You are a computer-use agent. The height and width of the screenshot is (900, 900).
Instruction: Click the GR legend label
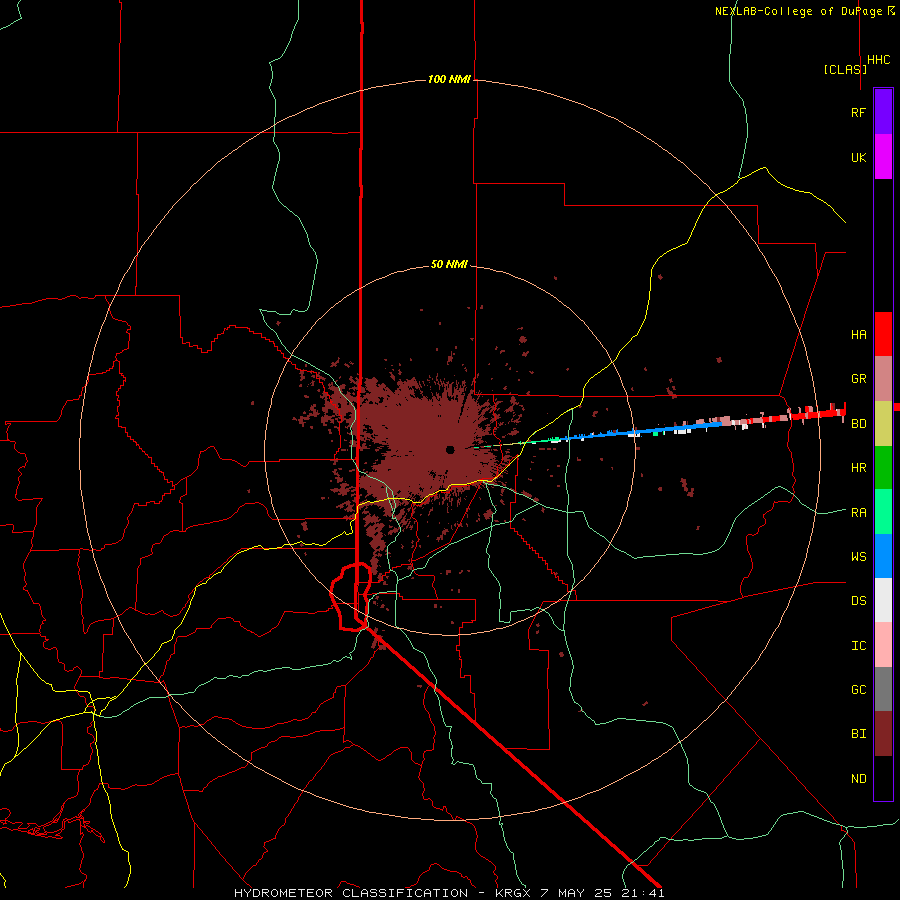pos(859,379)
